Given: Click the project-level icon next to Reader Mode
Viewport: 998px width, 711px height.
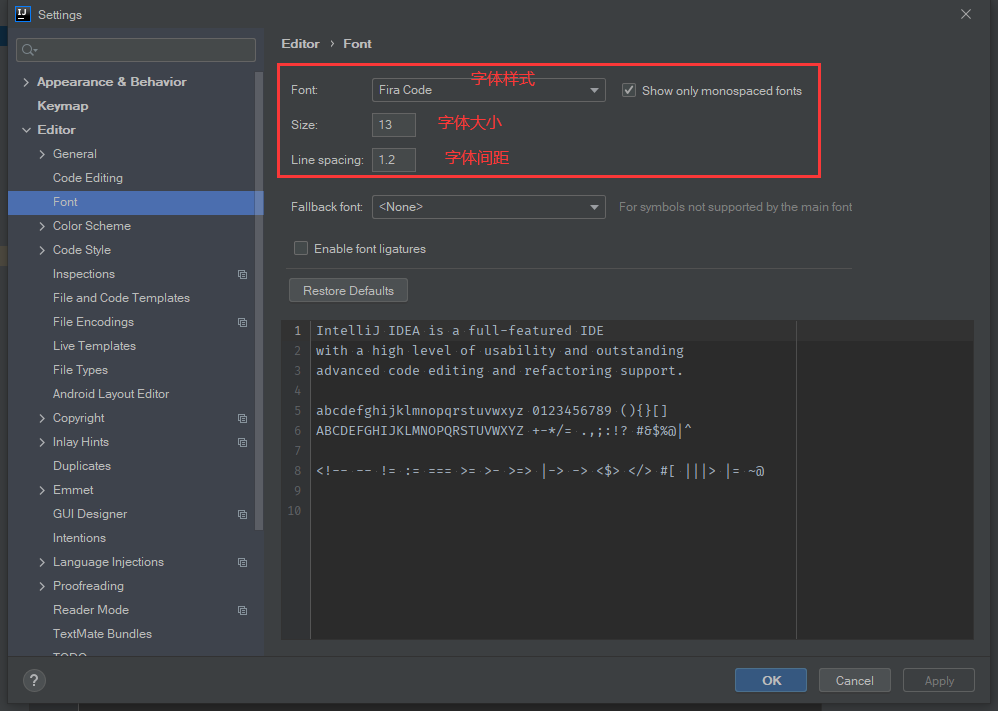Looking at the screenshot, I should [242, 610].
